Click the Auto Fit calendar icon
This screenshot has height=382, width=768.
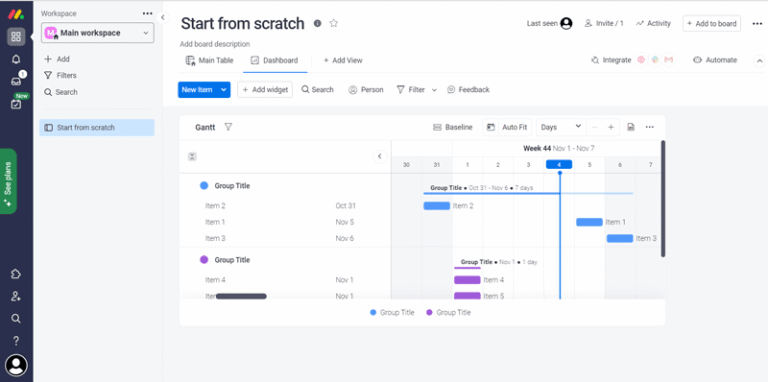491,127
